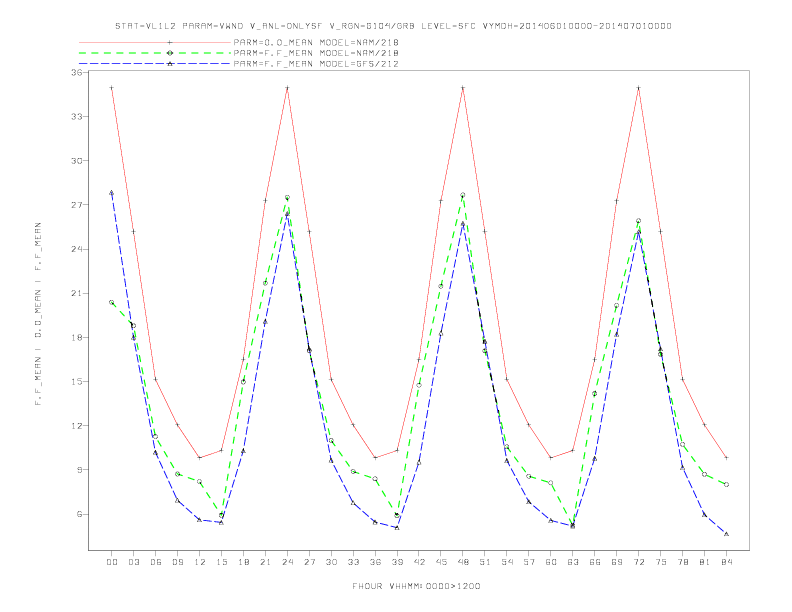Click x-axis hour label 18

point(243,562)
